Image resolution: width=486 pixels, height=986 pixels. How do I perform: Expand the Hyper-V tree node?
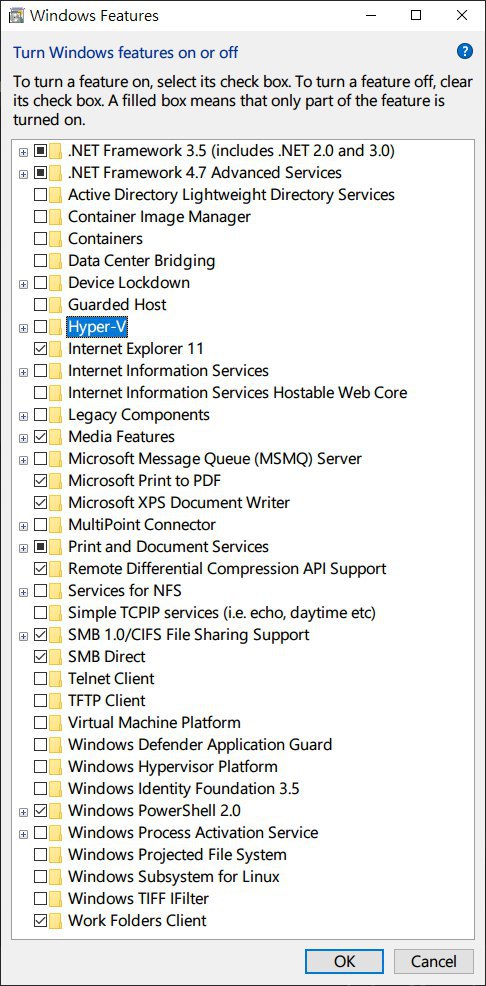pyautogui.click(x=23, y=328)
